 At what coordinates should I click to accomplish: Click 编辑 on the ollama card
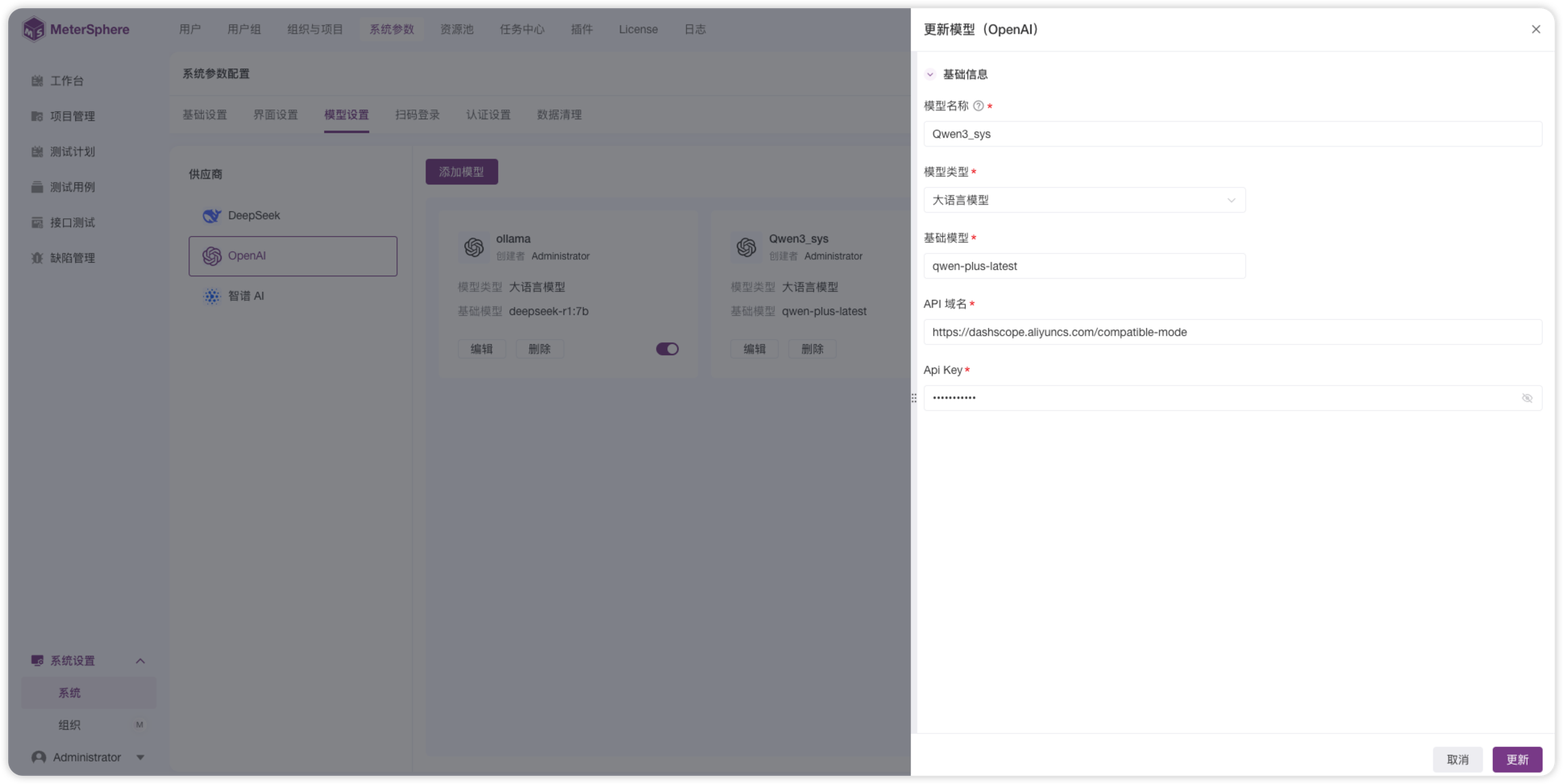[x=482, y=349]
